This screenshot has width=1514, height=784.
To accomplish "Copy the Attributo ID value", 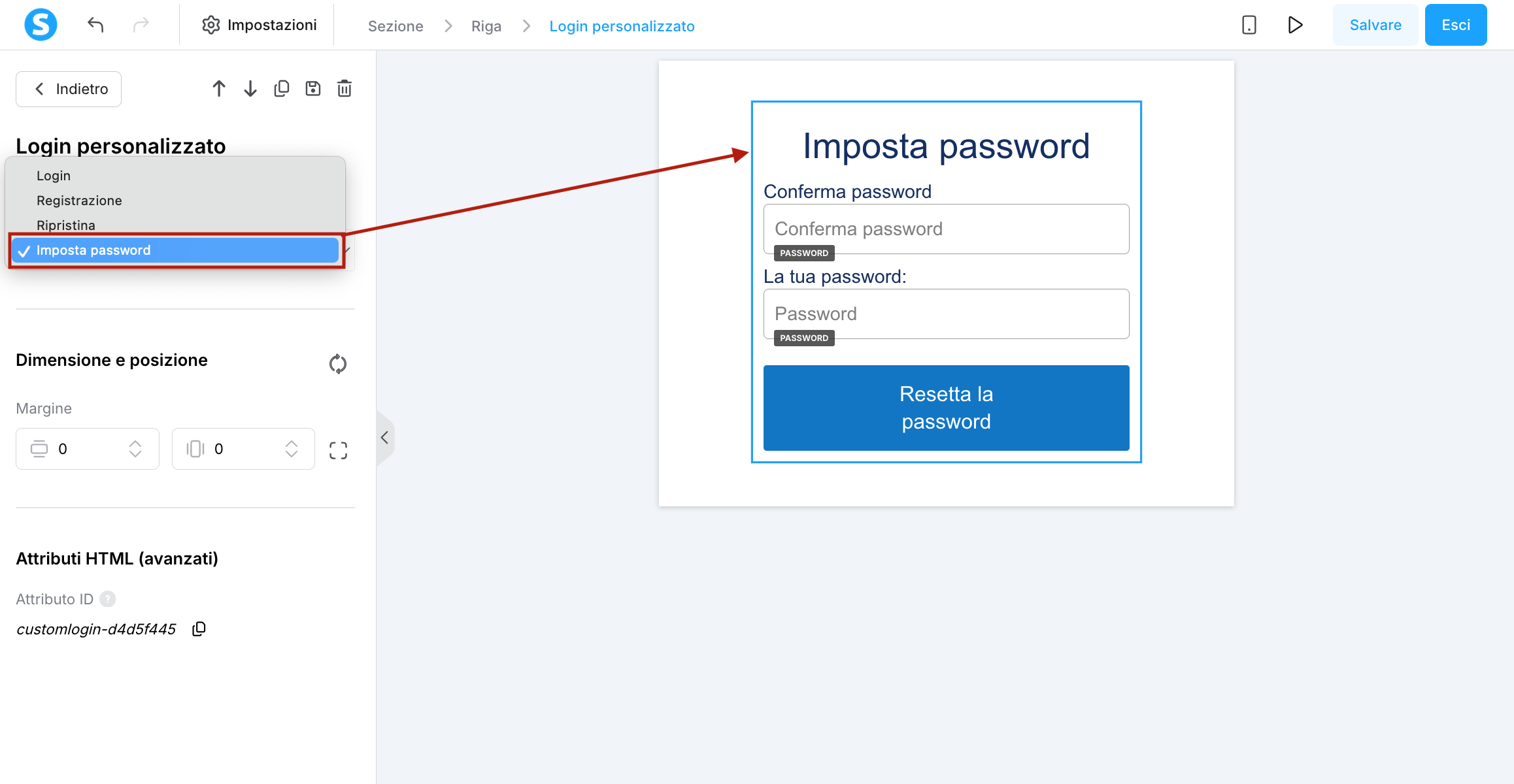I will 199,629.
